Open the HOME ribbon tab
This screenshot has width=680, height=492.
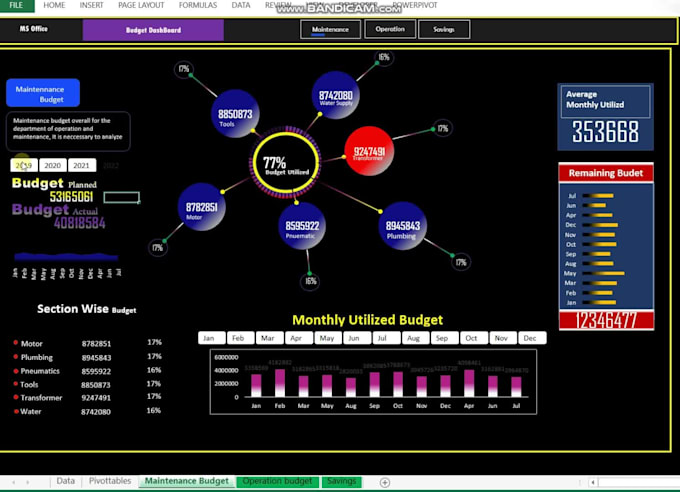point(54,5)
